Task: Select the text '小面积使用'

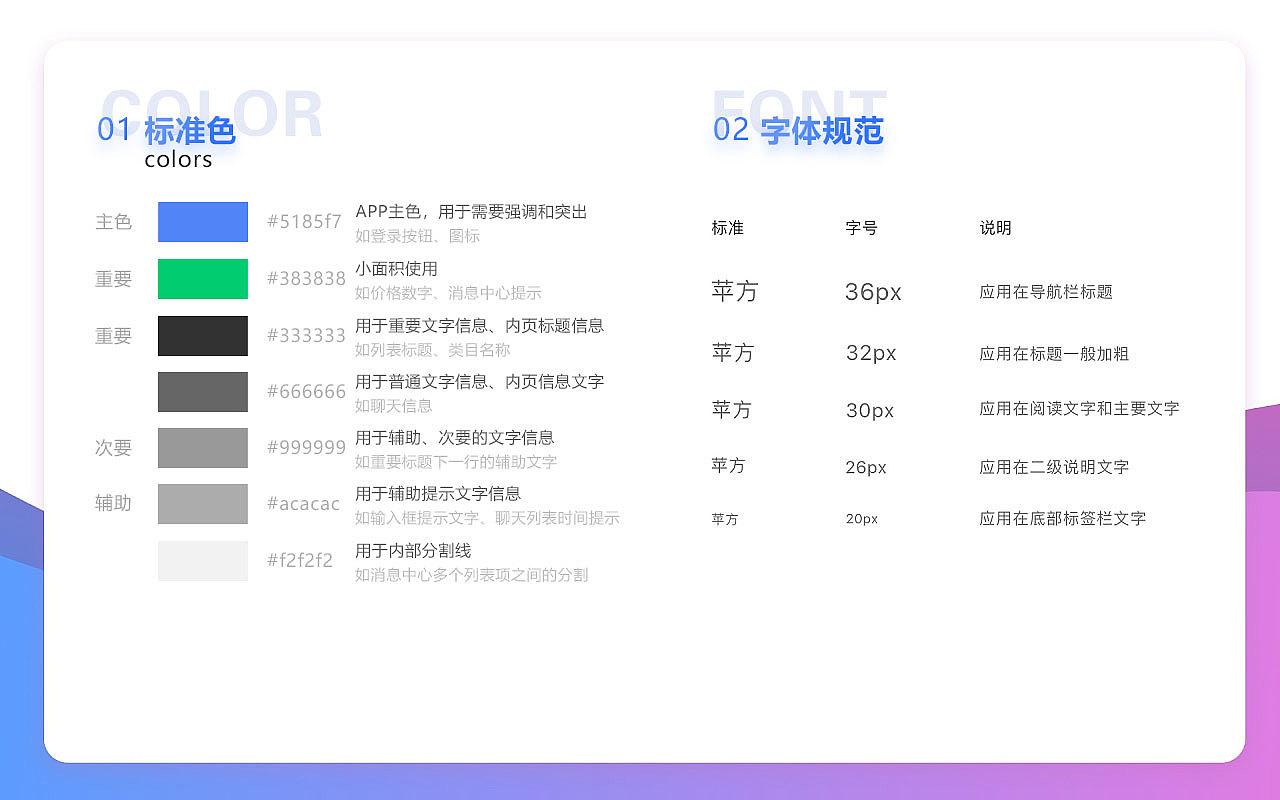Action: point(396,269)
